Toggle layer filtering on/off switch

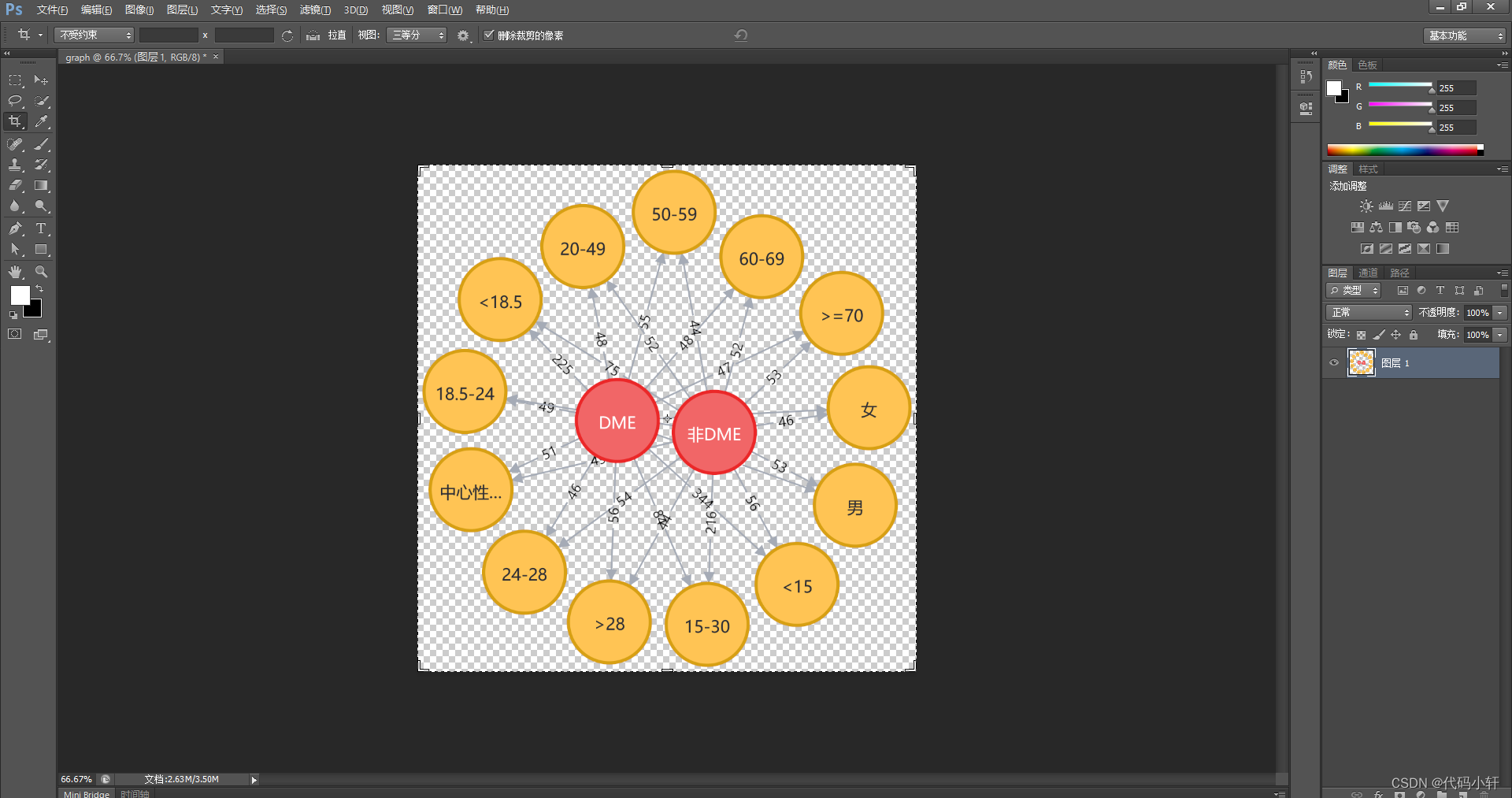coord(1504,290)
